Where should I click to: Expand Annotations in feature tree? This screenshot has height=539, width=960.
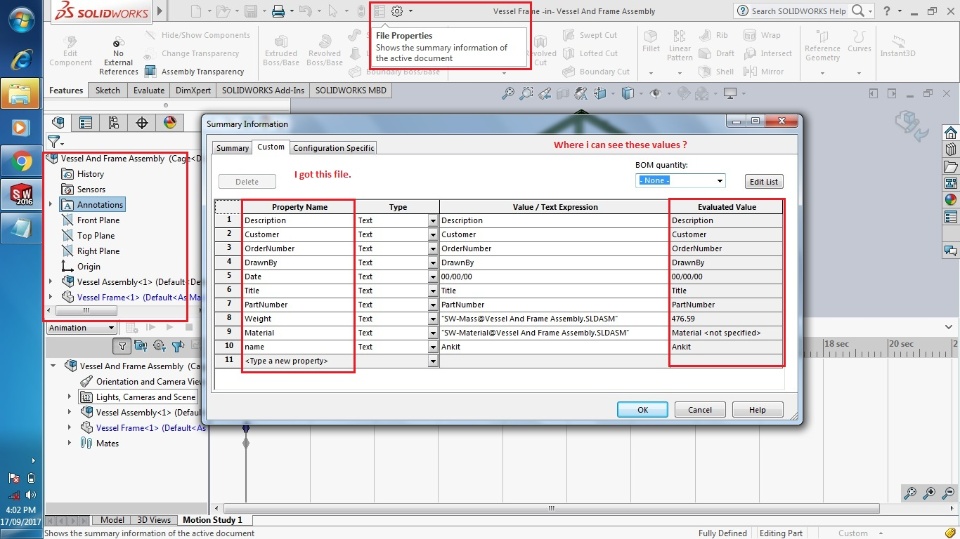click(51, 205)
